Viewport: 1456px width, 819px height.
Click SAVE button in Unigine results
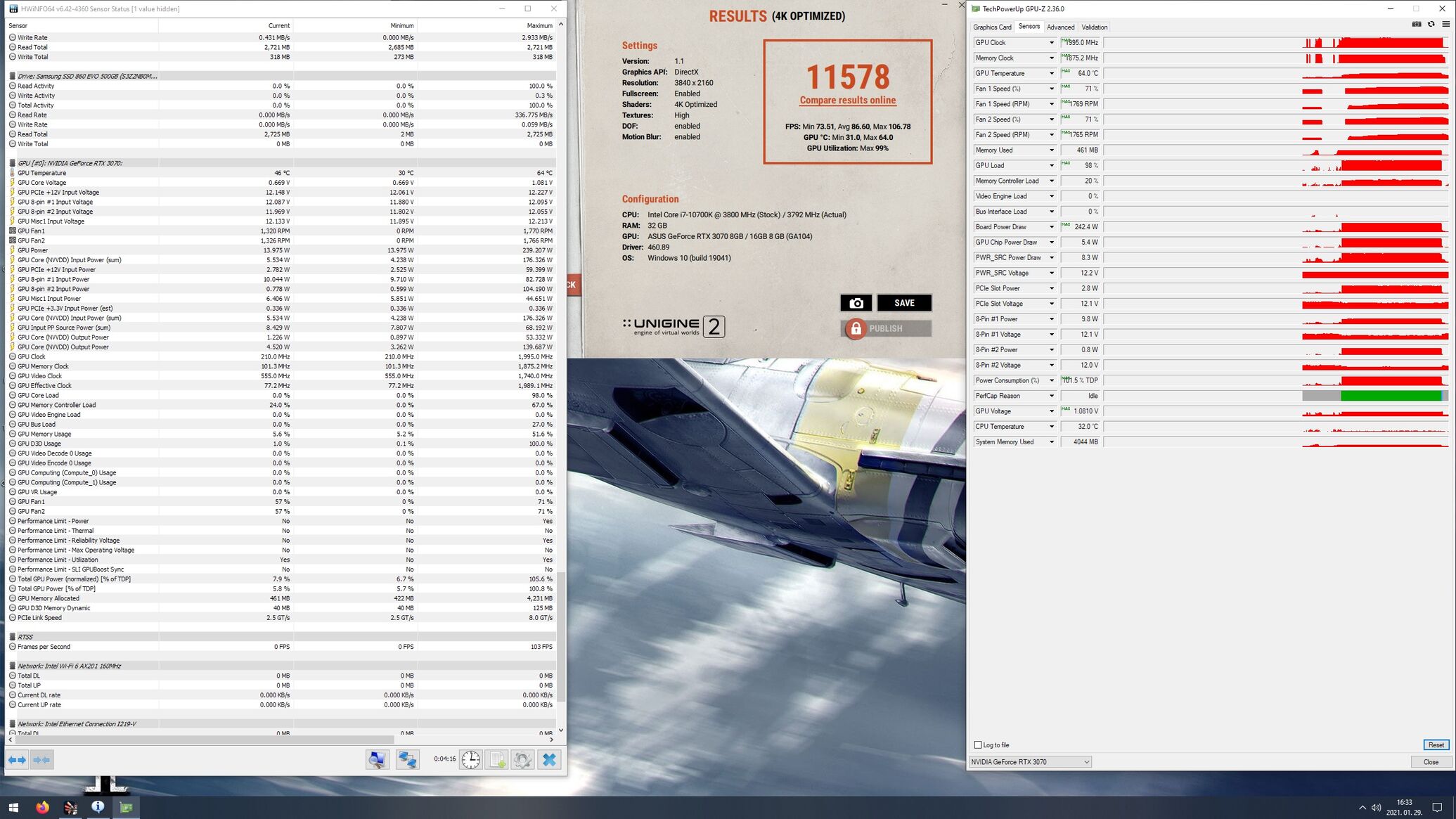tap(904, 303)
